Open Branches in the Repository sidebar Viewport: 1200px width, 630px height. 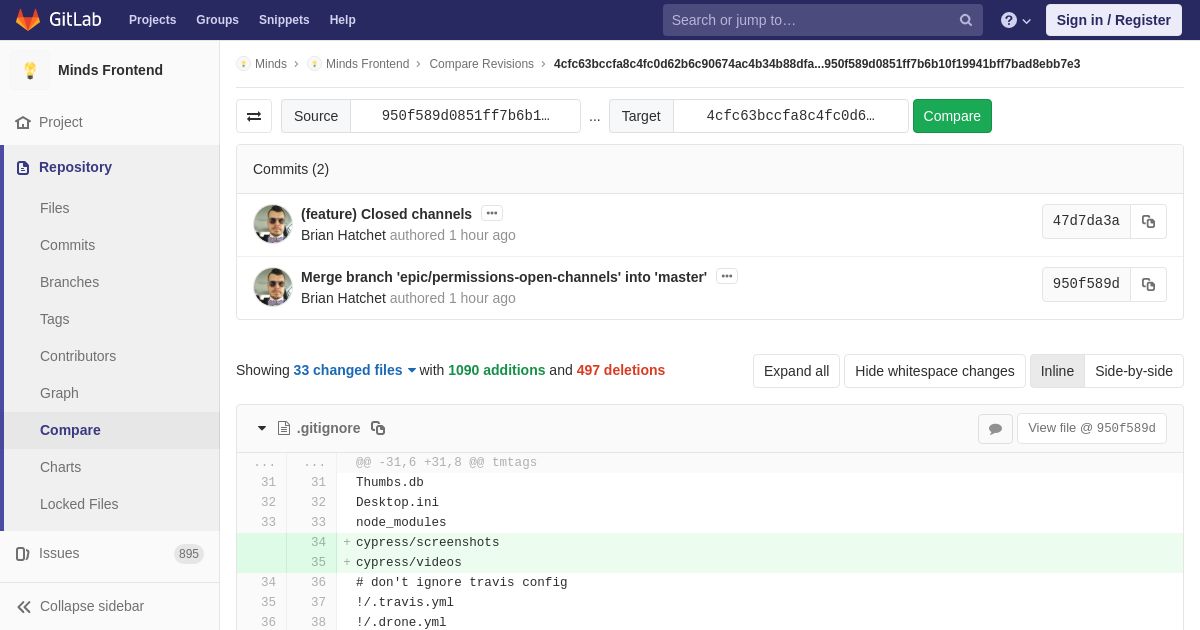coord(69,282)
